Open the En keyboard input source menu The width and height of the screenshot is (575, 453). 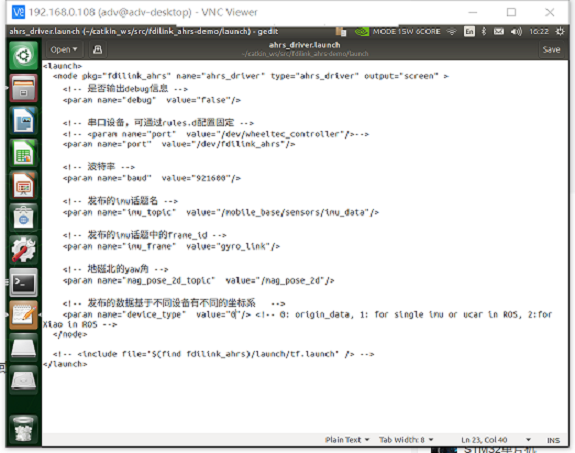pyautogui.click(x=469, y=32)
